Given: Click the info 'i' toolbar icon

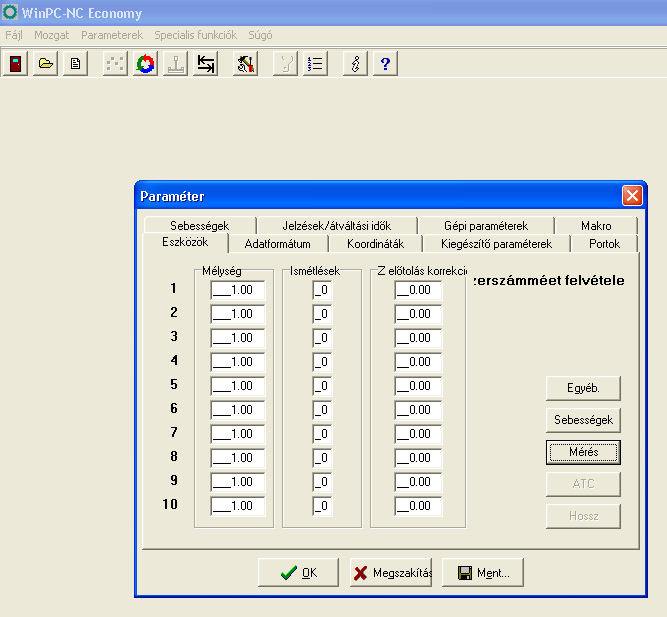Looking at the screenshot, I should [x=355, y=64].
